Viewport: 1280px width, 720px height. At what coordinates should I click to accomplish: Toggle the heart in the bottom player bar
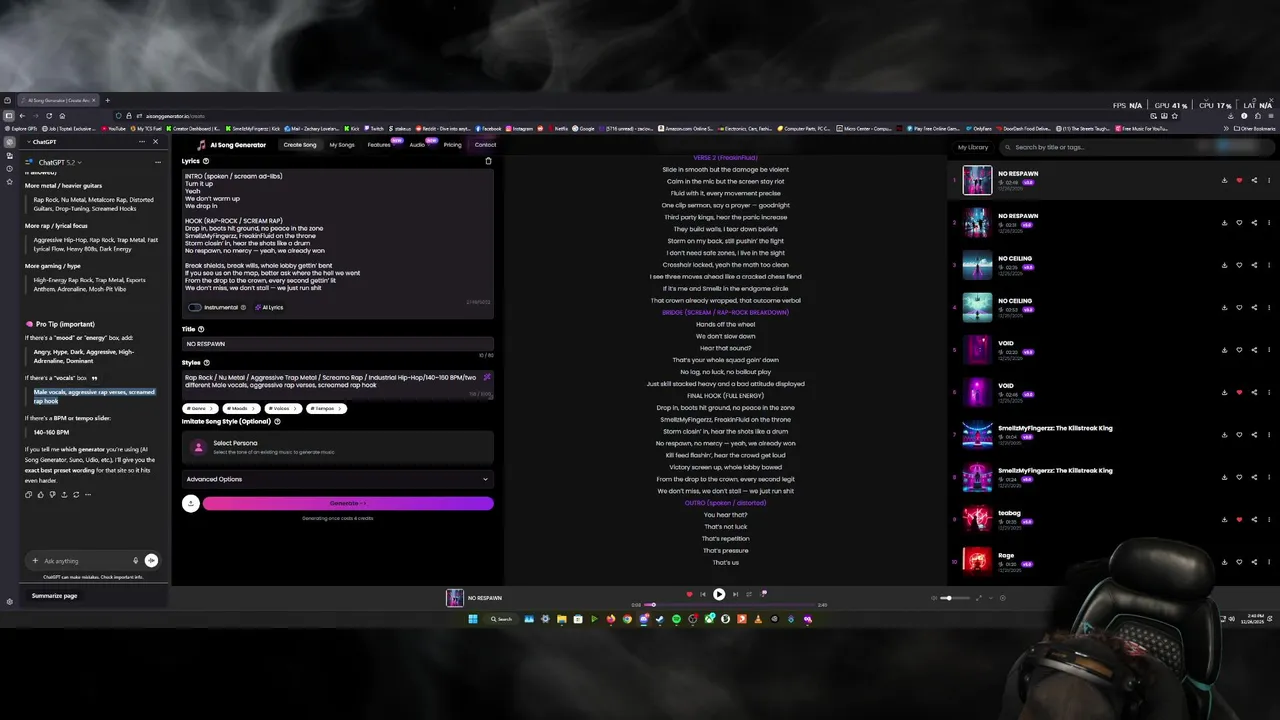pos(688,594)
